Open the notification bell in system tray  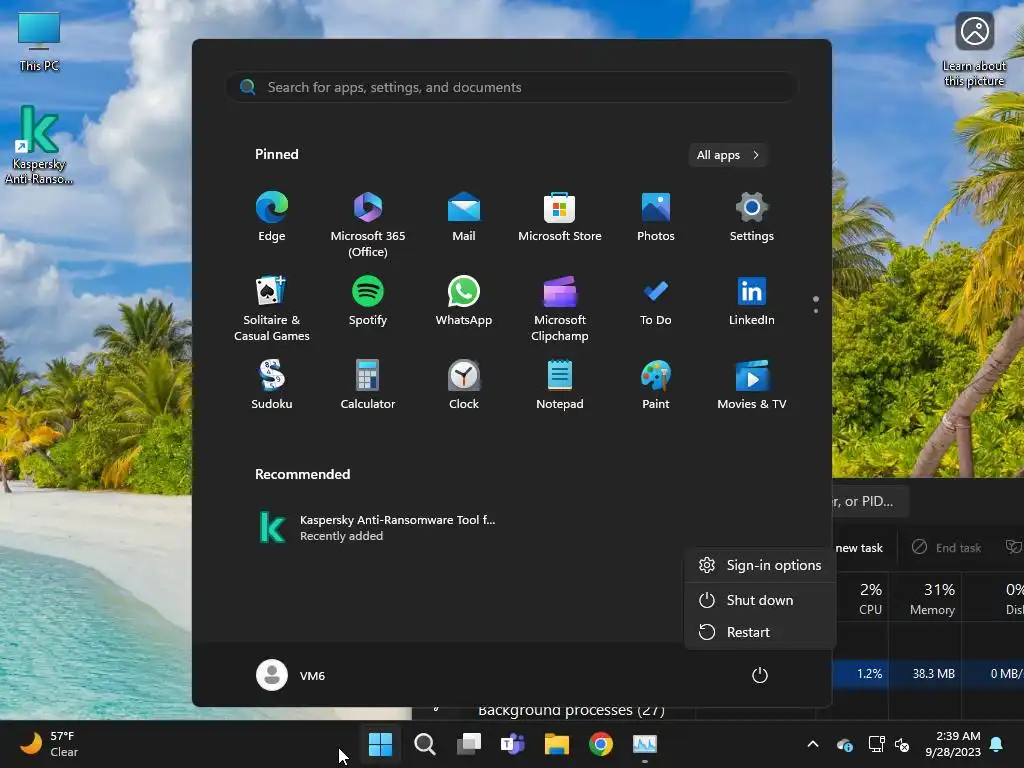tap(997, 744)
